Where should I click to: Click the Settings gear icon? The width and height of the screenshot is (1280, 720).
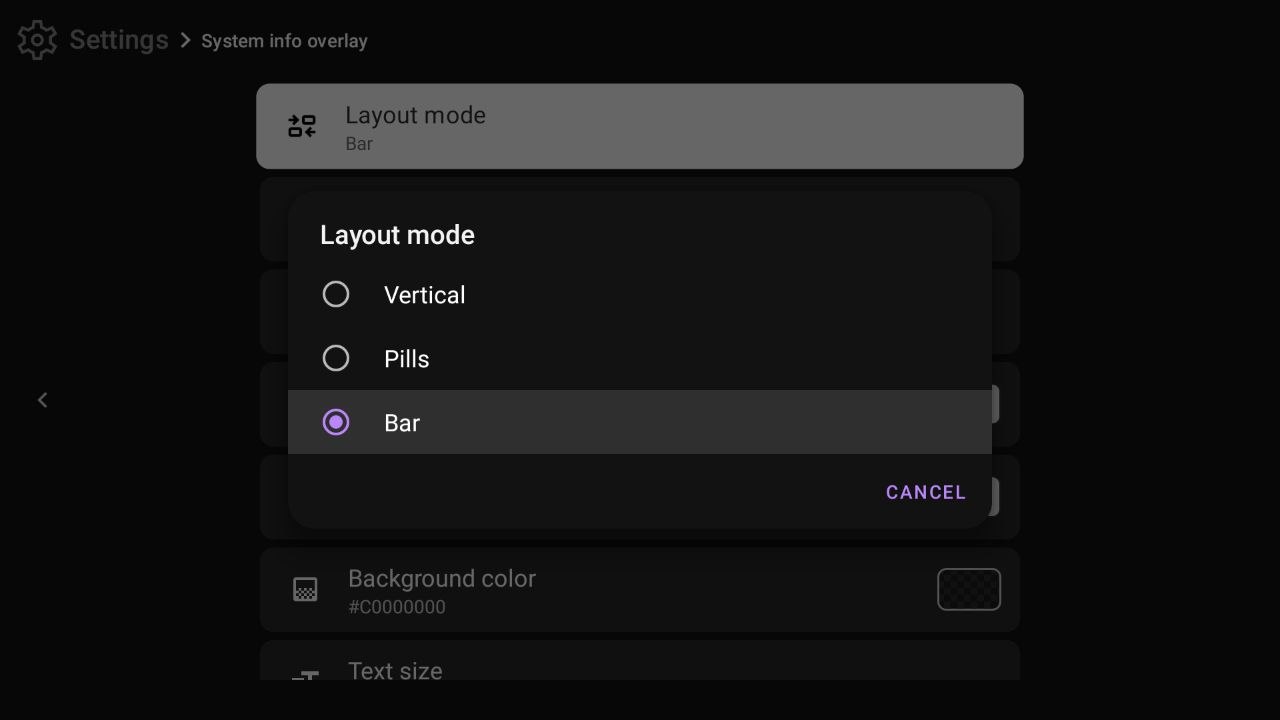click(x=37, y=40)
